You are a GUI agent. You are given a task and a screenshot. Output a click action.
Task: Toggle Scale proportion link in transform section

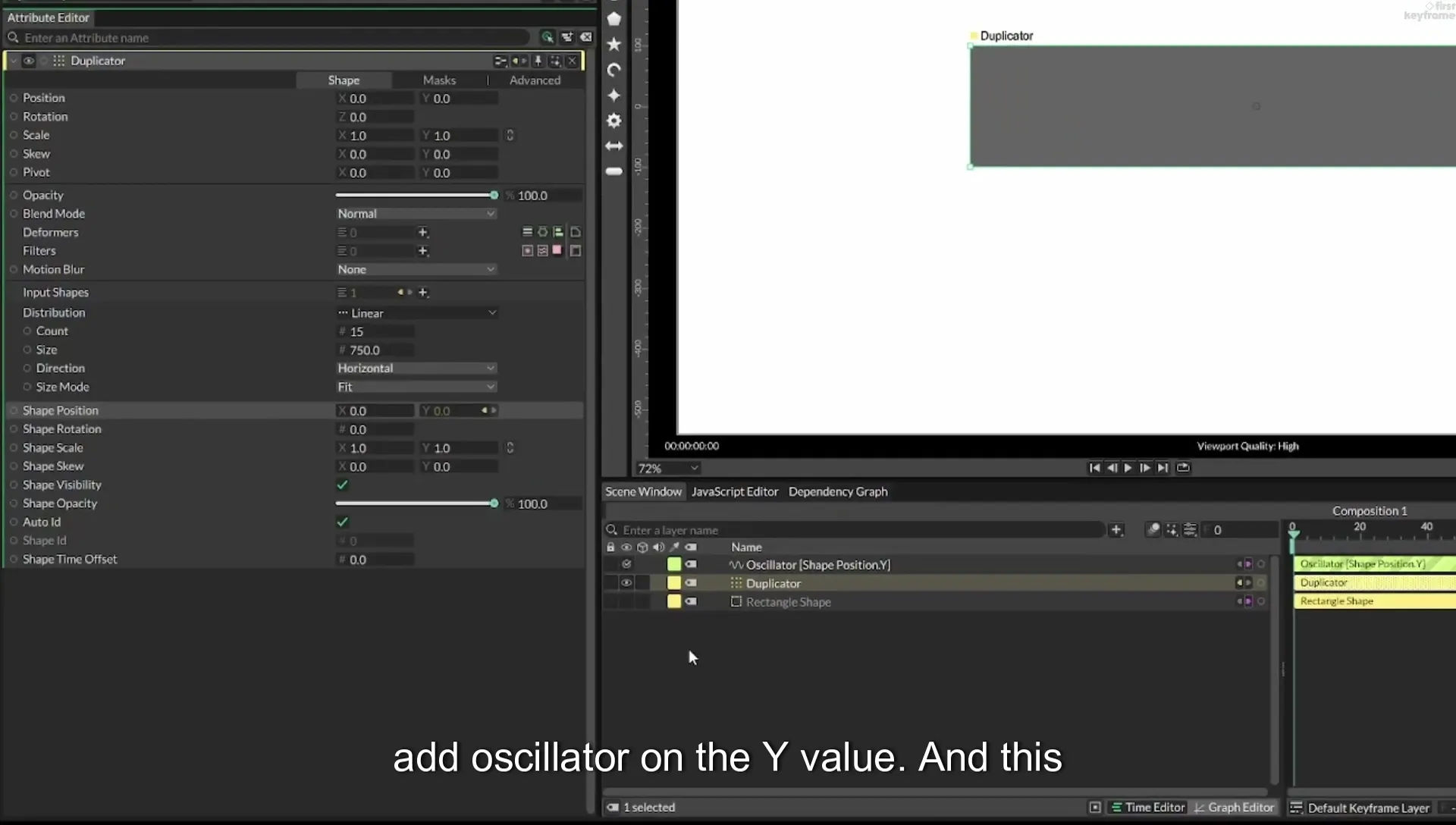(510, 135)
